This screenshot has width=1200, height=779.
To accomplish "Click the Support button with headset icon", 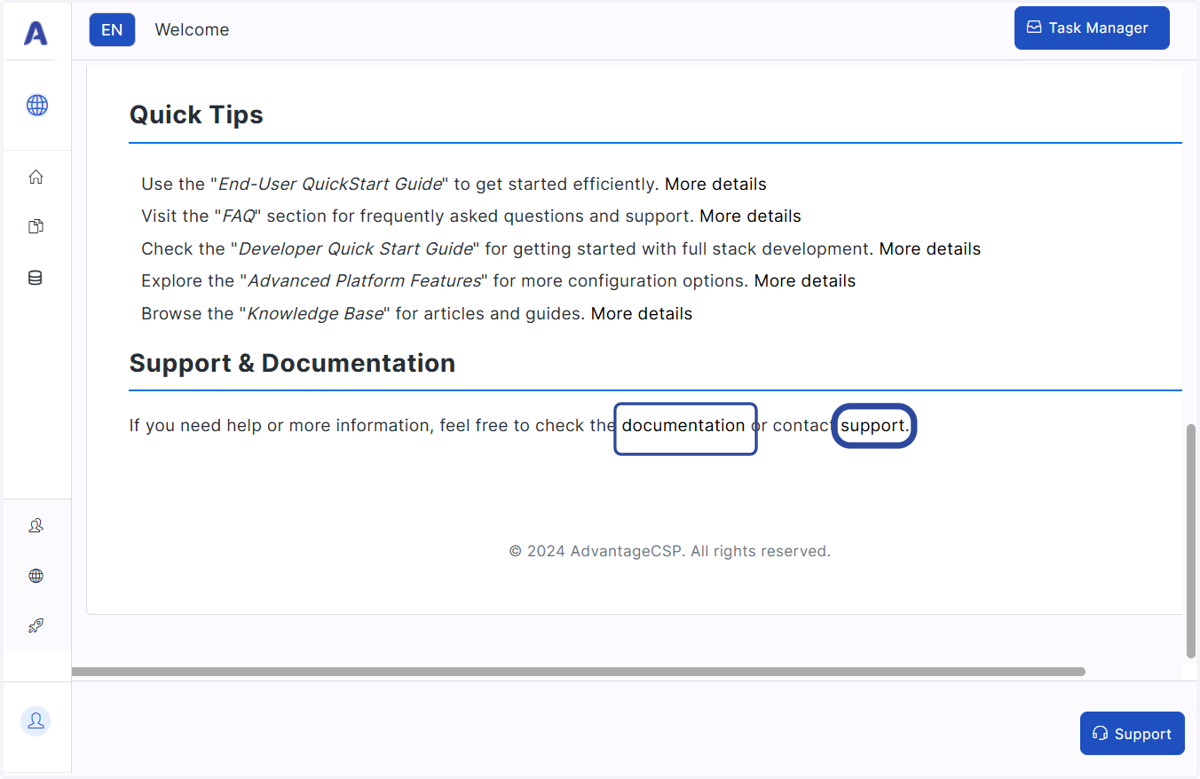I will tap(1132, 733).
